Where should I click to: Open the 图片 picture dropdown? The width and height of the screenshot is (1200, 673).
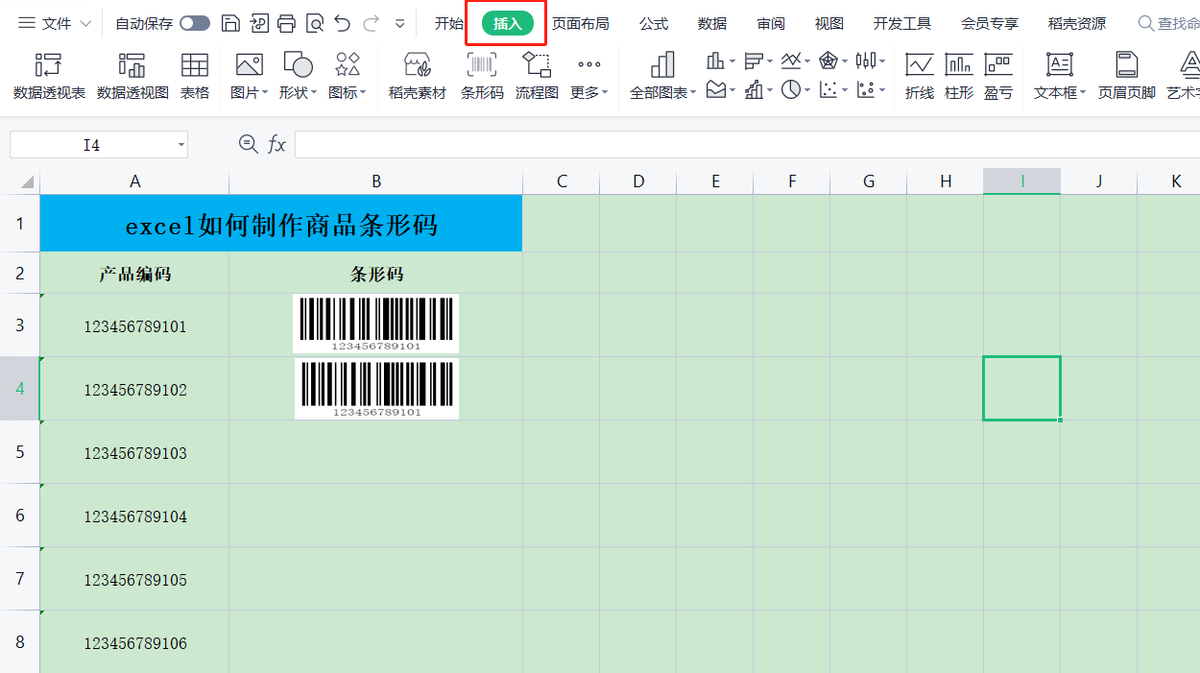[x=249, y=77]
